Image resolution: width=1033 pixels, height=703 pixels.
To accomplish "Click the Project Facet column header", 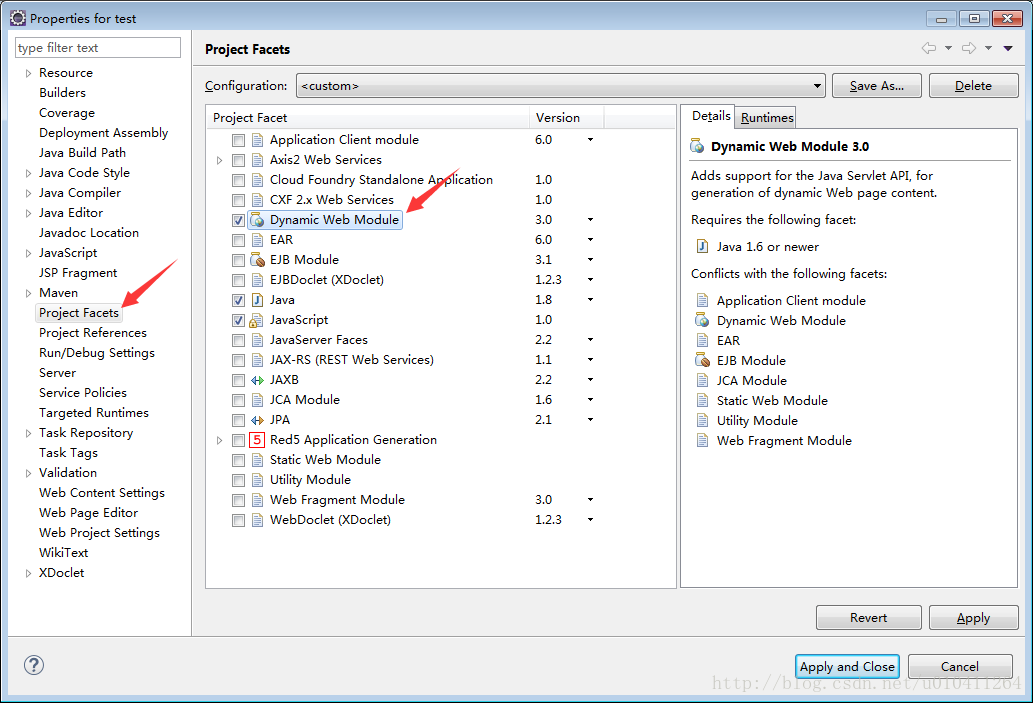I will point(368,117).
